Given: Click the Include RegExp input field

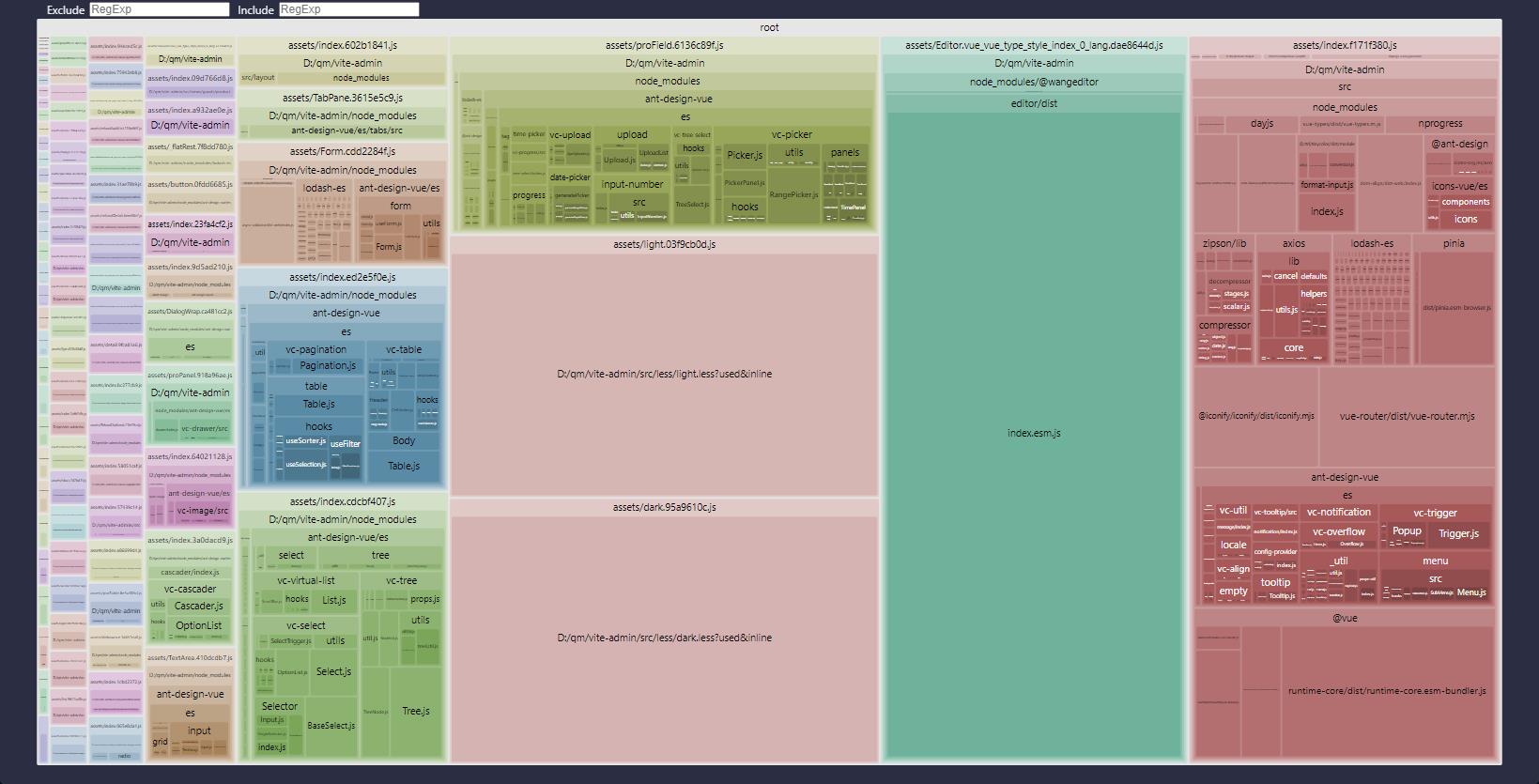Looking at the screenshot, I should tap(348, 9).
